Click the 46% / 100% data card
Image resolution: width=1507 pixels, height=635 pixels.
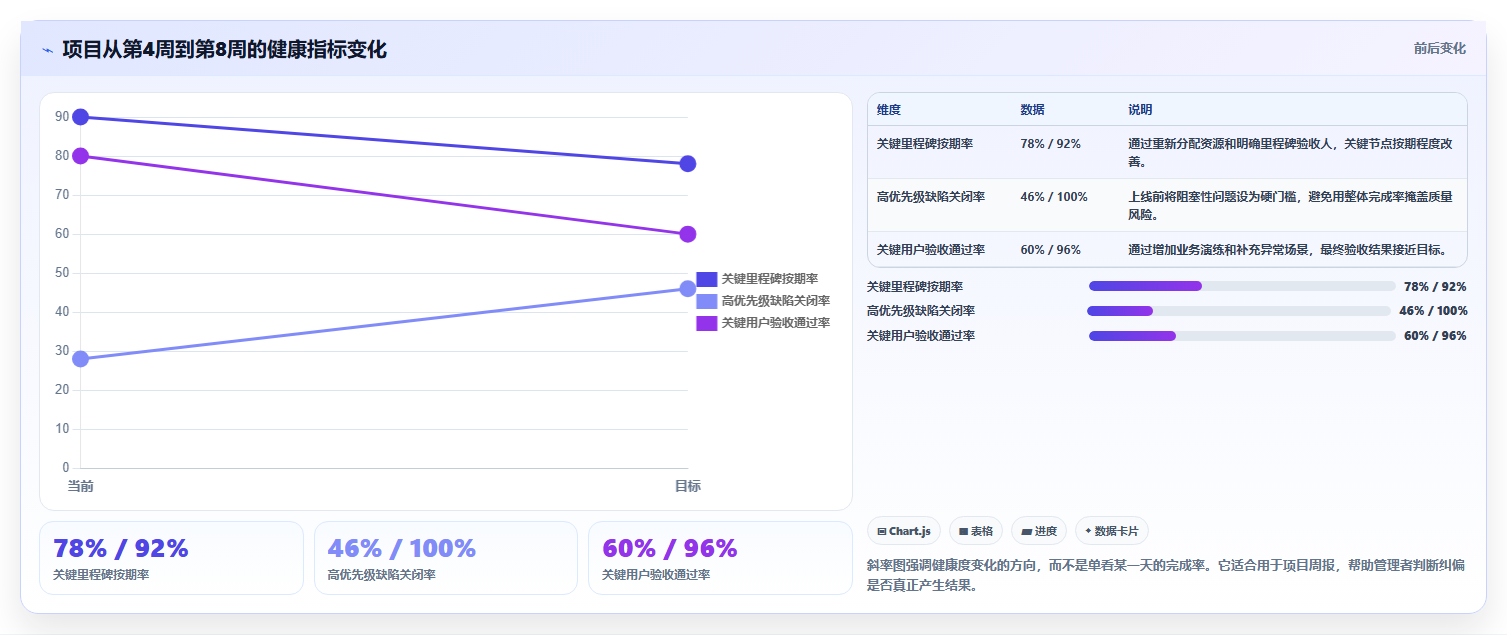446,558
